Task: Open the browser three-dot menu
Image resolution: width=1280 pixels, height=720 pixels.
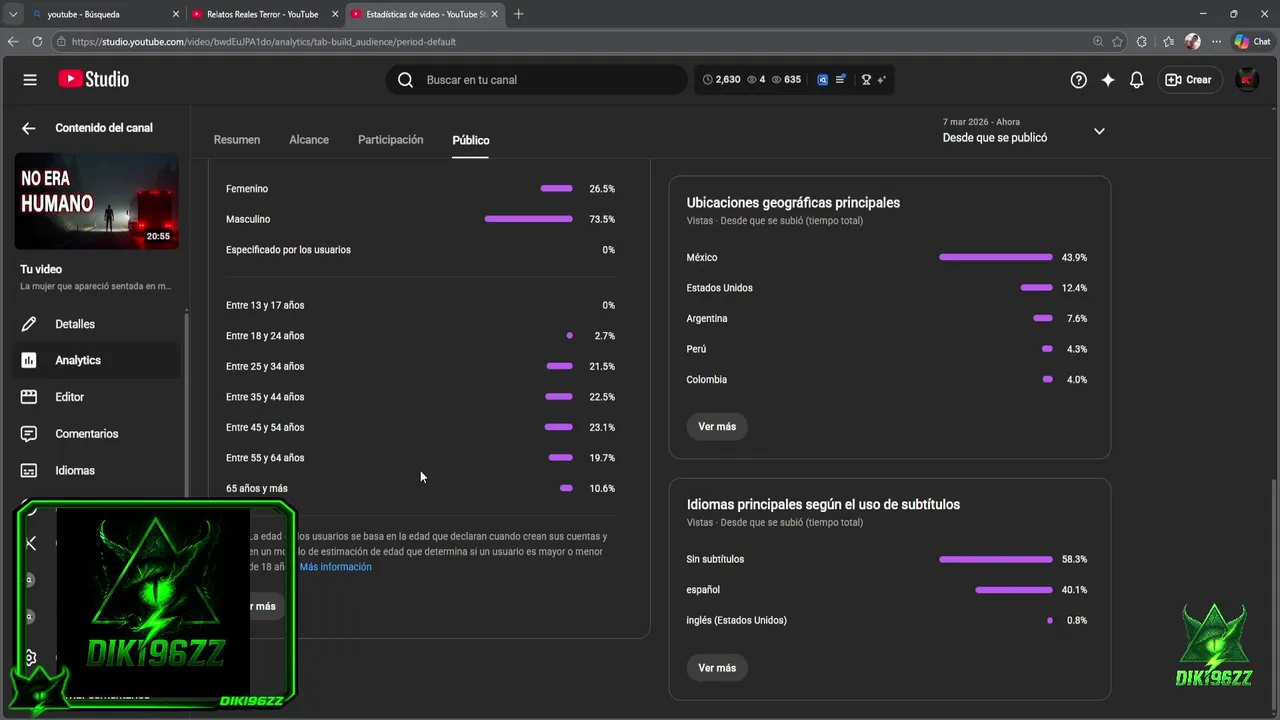Action: point(1216,42)
